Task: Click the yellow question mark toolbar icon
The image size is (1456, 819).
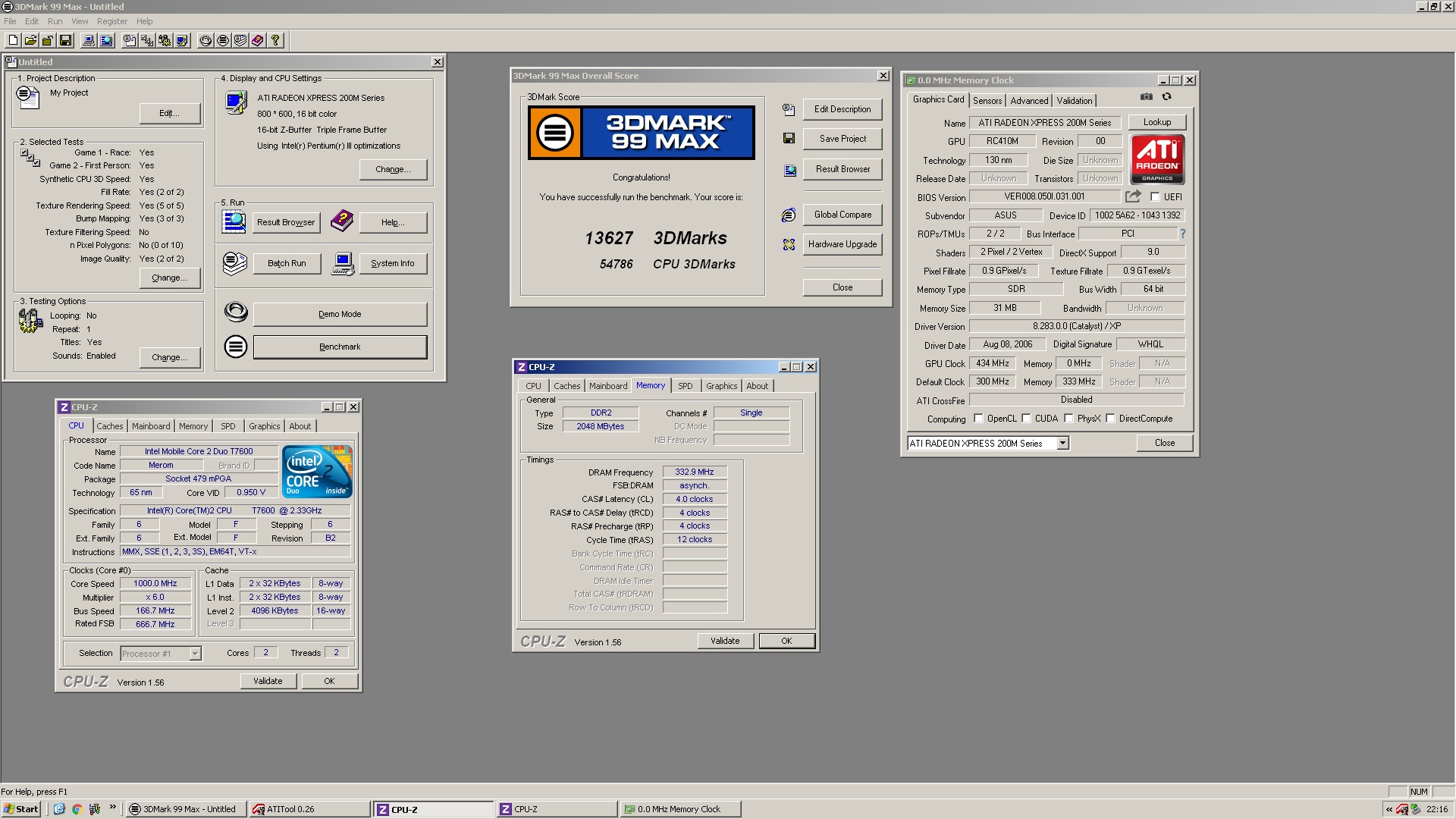Action: [x=275, y=41]
